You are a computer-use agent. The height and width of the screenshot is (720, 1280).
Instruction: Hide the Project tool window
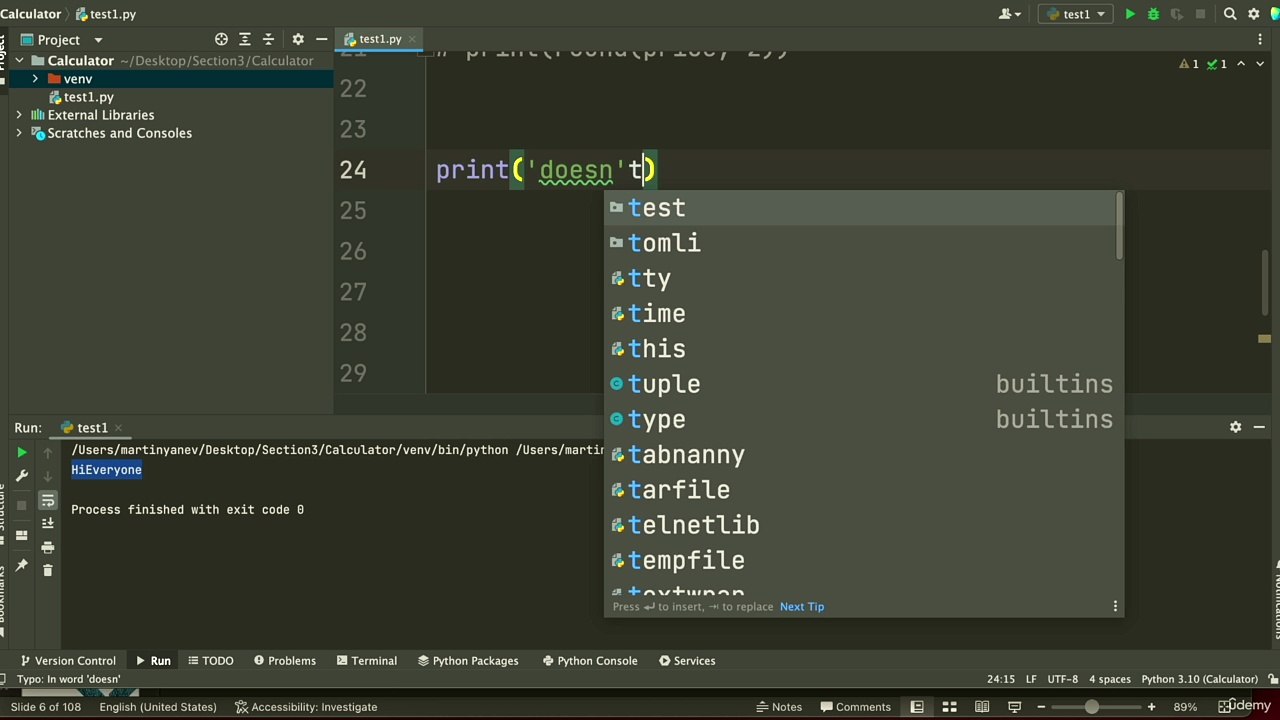point(321,39)
